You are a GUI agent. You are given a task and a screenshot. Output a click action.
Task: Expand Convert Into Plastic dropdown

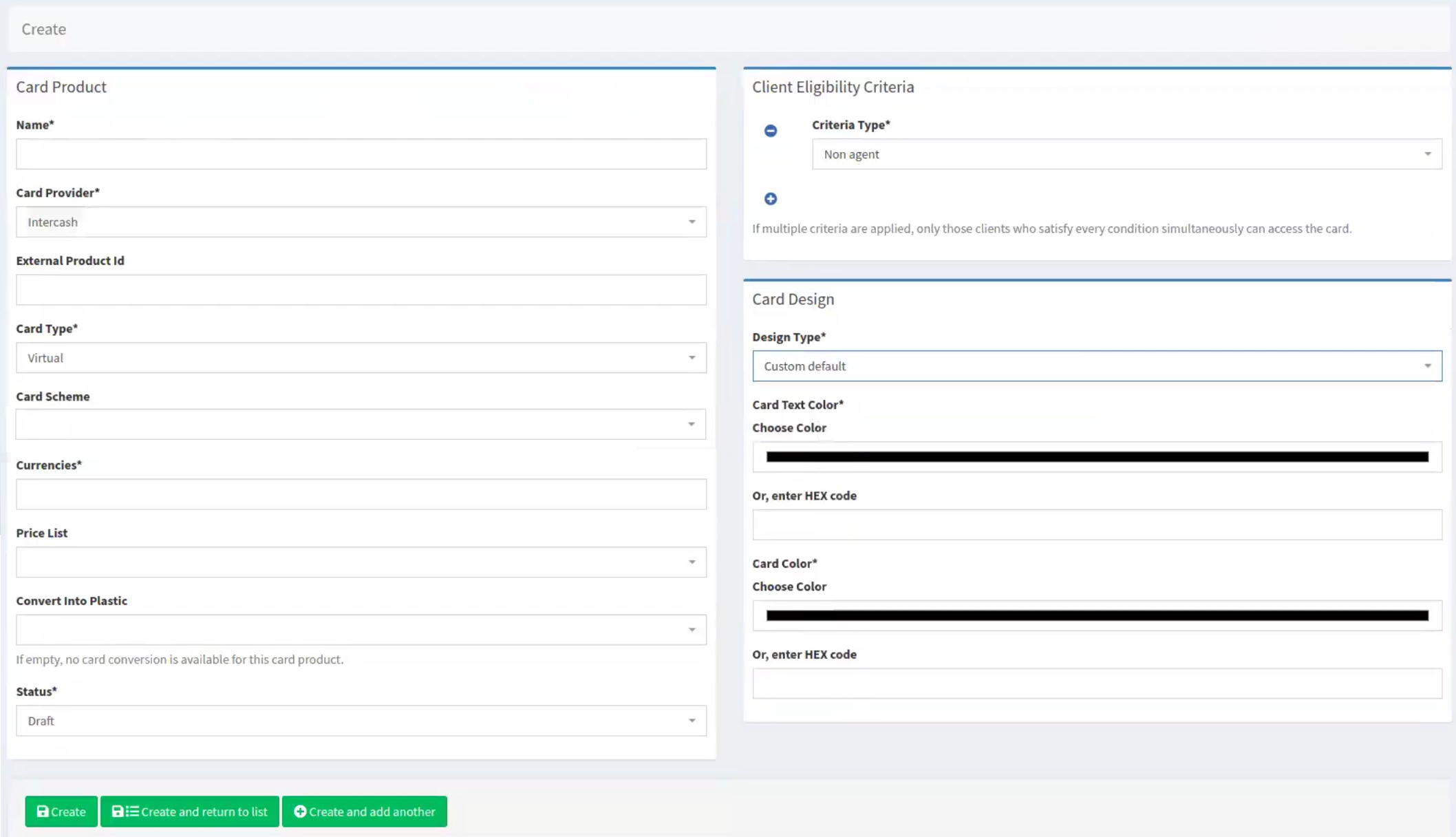pos(361,630)
